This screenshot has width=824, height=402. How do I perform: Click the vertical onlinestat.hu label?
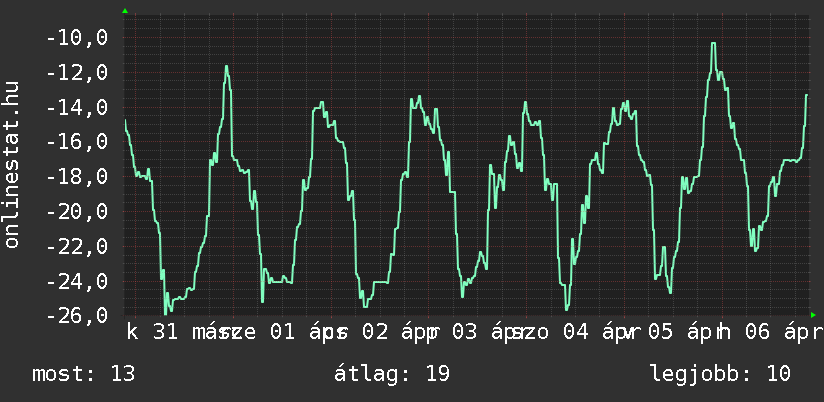(13, 163)
